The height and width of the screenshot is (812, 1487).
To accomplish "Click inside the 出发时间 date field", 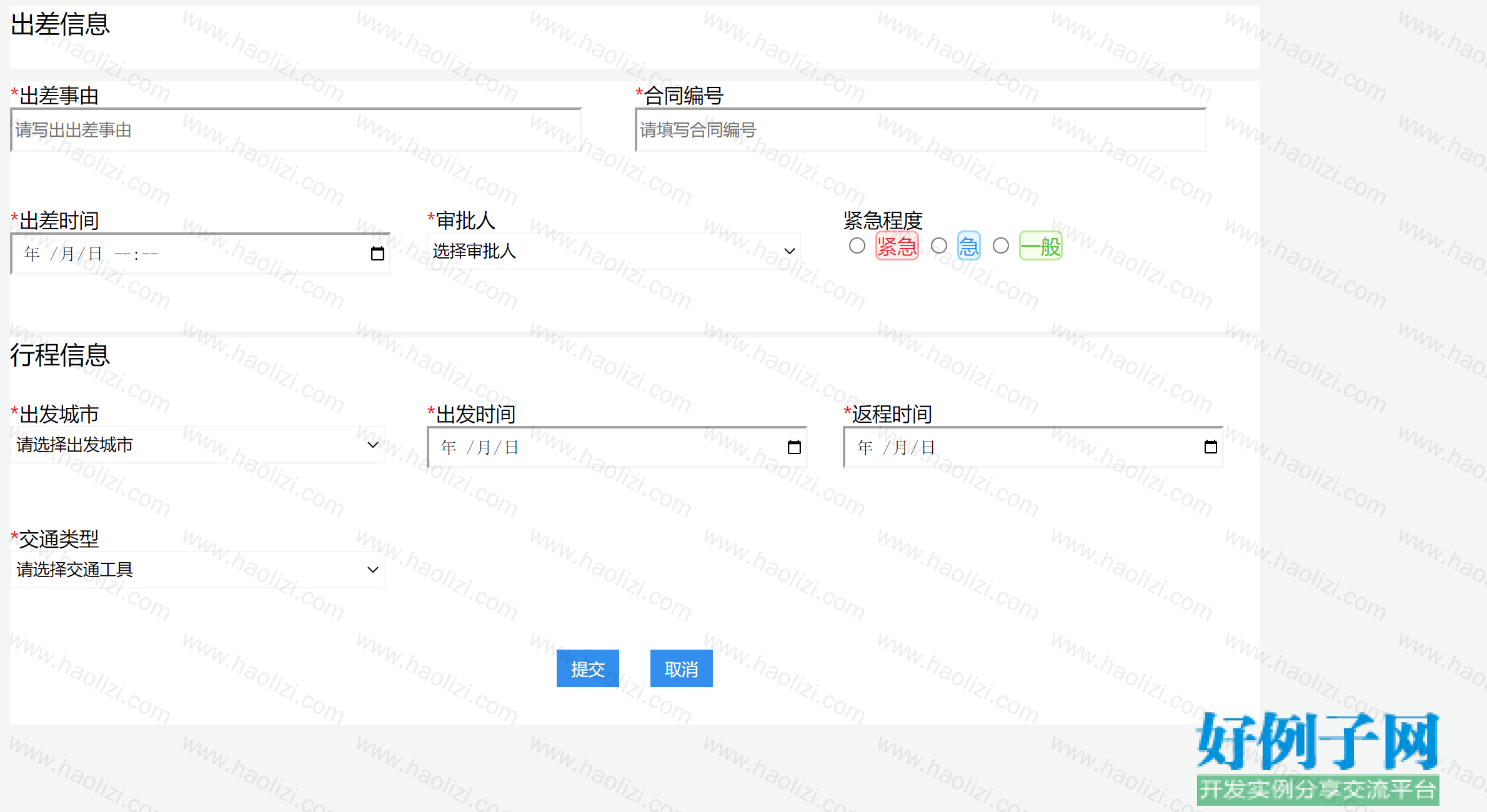I will (x=617, y=447).
